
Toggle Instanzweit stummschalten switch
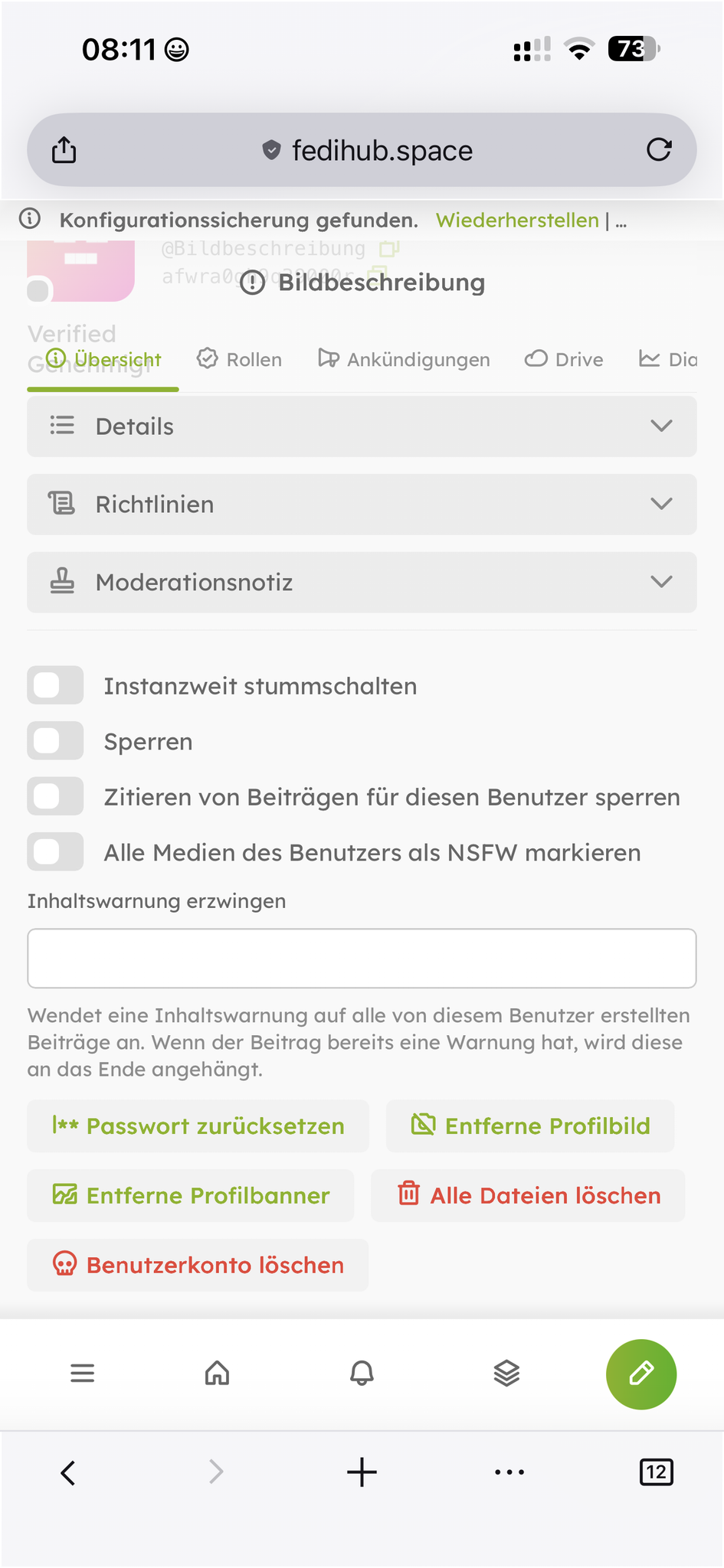coord(55,685)
